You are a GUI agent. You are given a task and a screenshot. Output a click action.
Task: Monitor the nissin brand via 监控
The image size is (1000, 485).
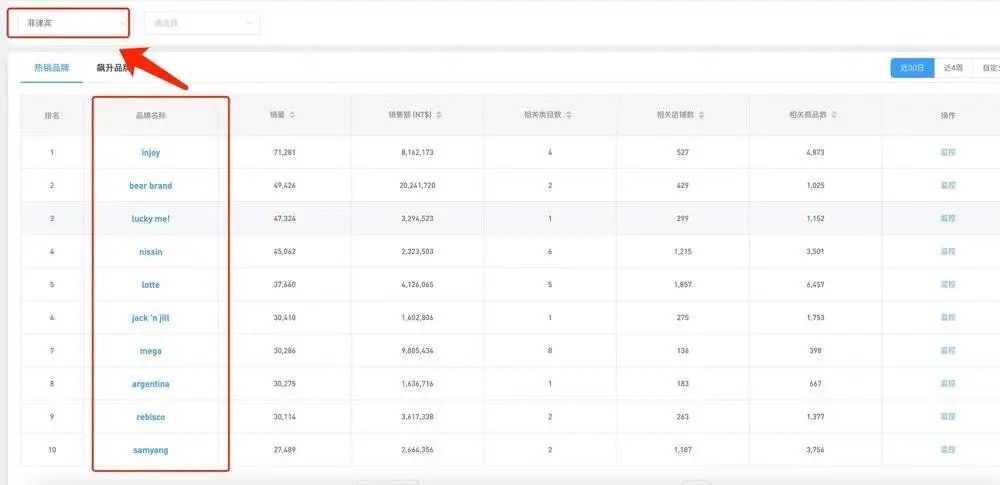pyautogui.click(x=948, y=252)
